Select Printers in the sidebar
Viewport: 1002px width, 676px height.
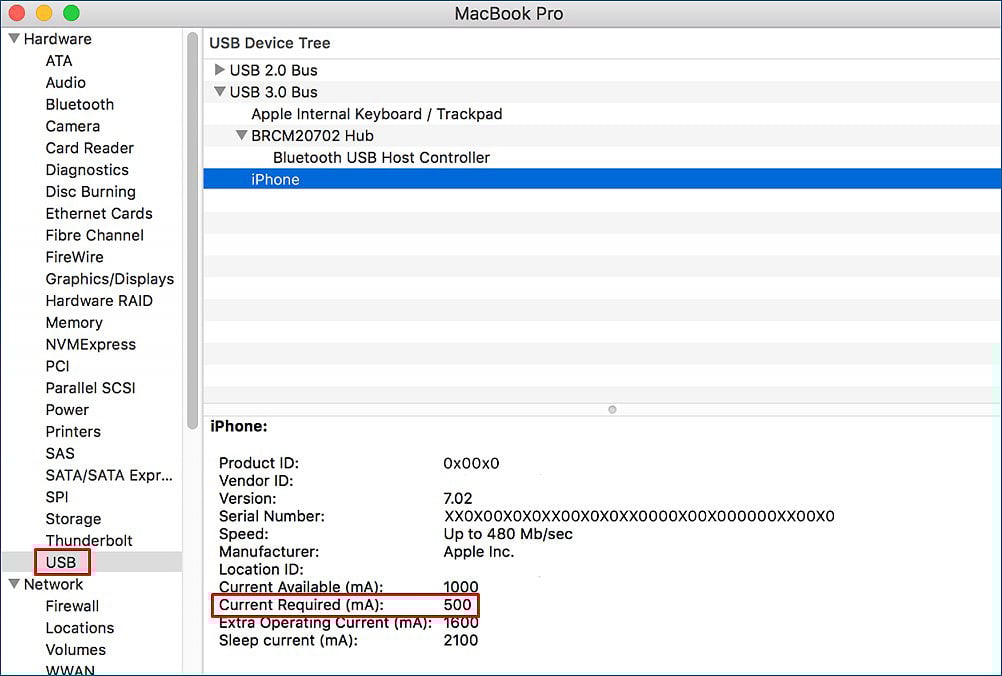coord(73,431)
